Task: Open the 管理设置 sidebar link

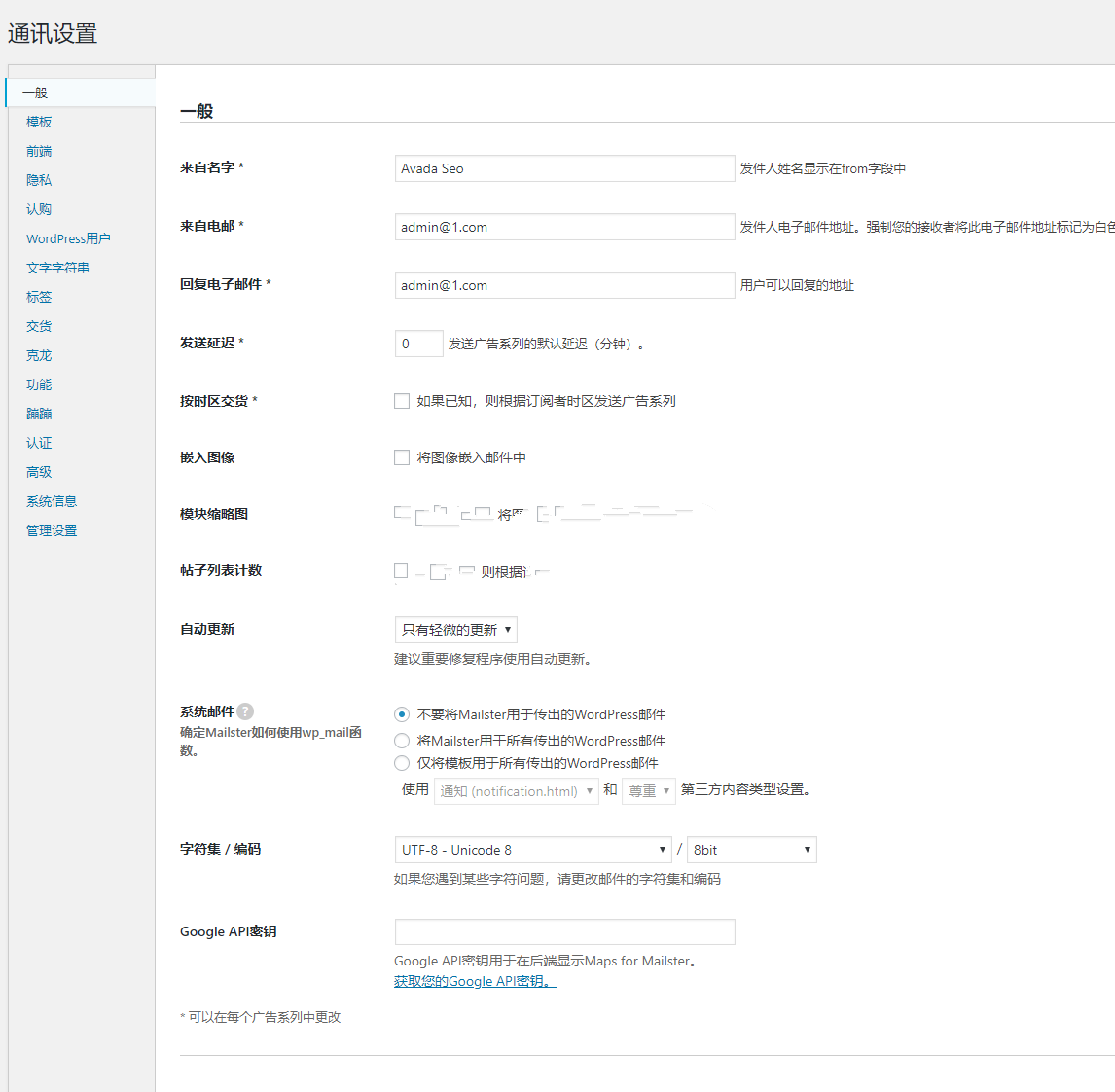Action: [52, 530]
